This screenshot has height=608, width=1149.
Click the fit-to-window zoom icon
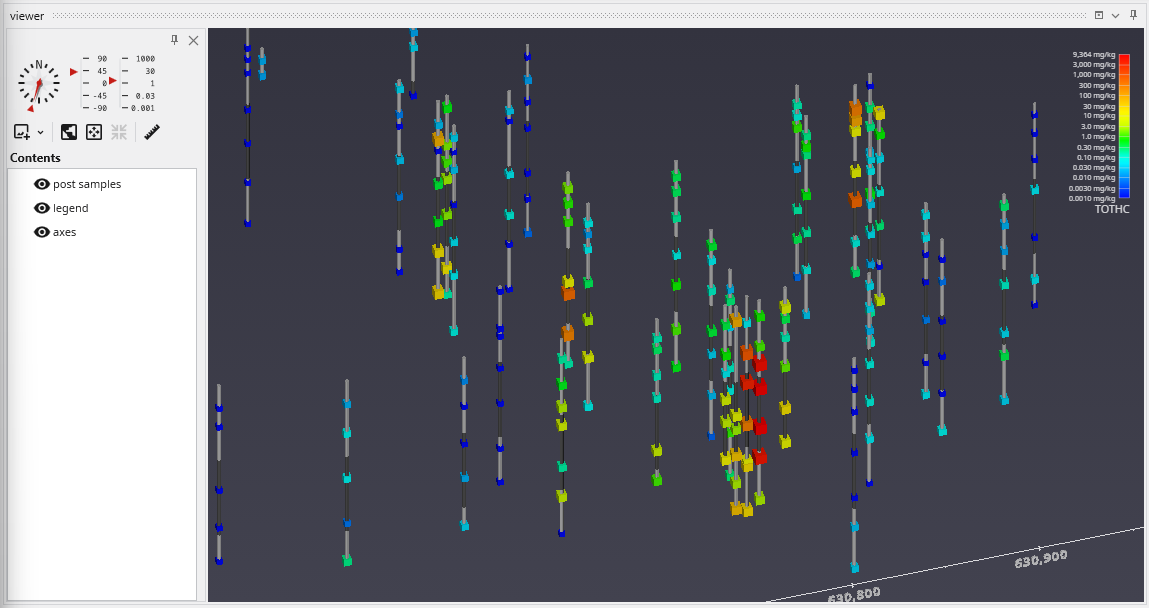94,132
